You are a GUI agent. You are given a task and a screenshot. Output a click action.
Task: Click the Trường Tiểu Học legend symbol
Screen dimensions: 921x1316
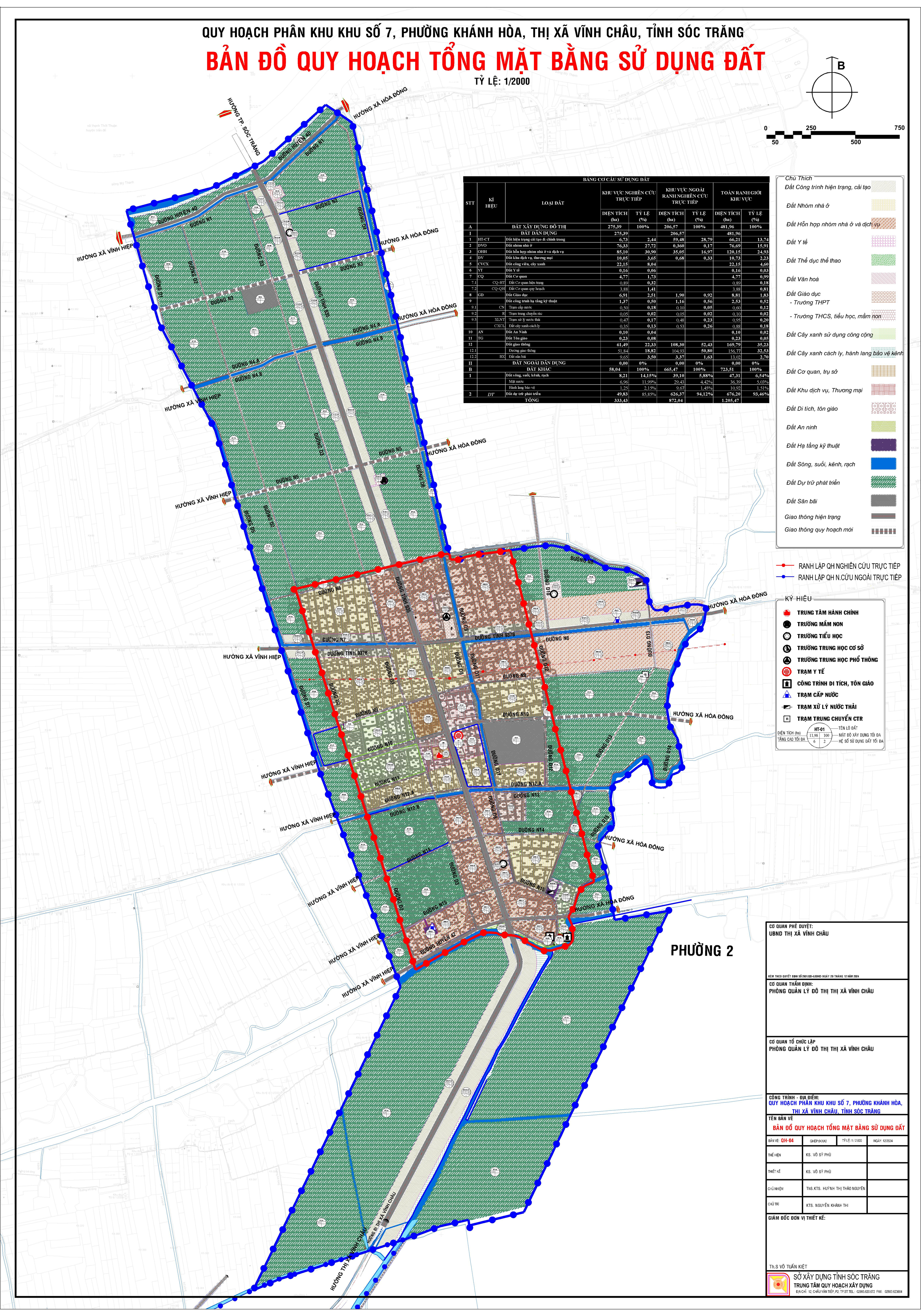(x=787, y=636)
